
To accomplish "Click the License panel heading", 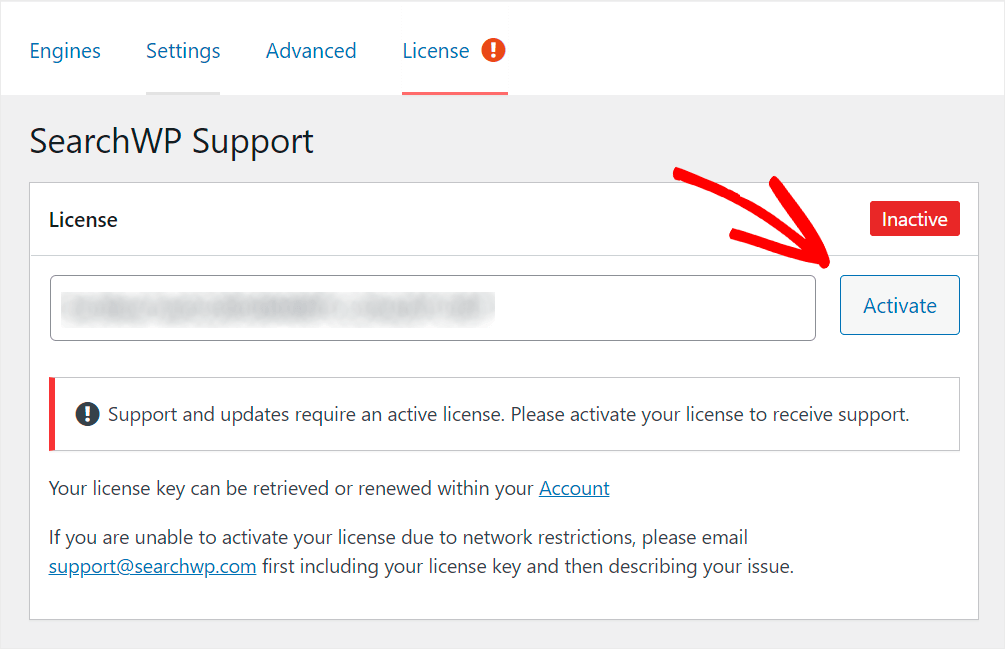I will (x=83, y=220).
